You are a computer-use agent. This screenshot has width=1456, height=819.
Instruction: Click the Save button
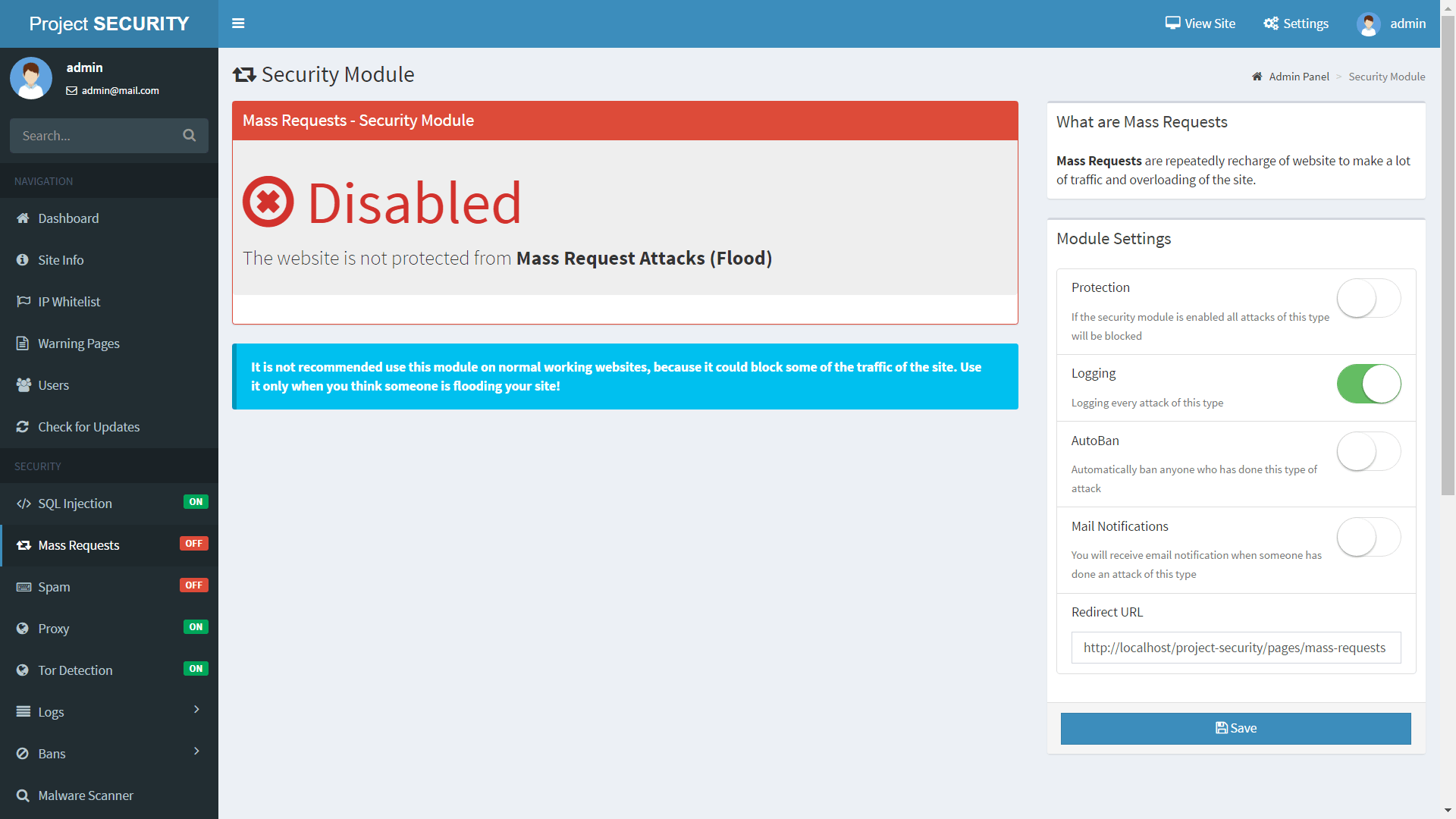tap(1235, 729)
